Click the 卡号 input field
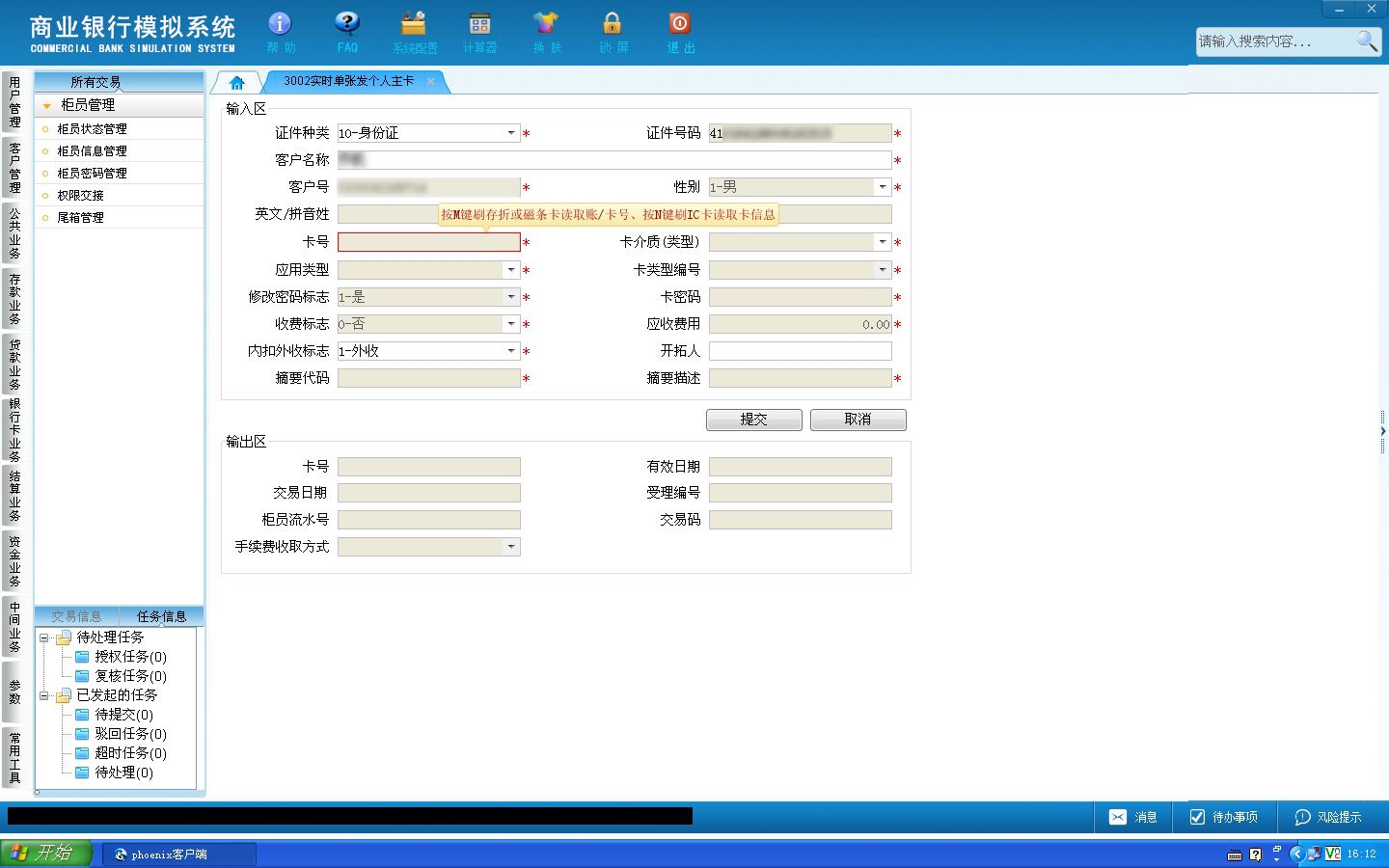Screen dimensions: 1389x868 [x=429, y=242]
